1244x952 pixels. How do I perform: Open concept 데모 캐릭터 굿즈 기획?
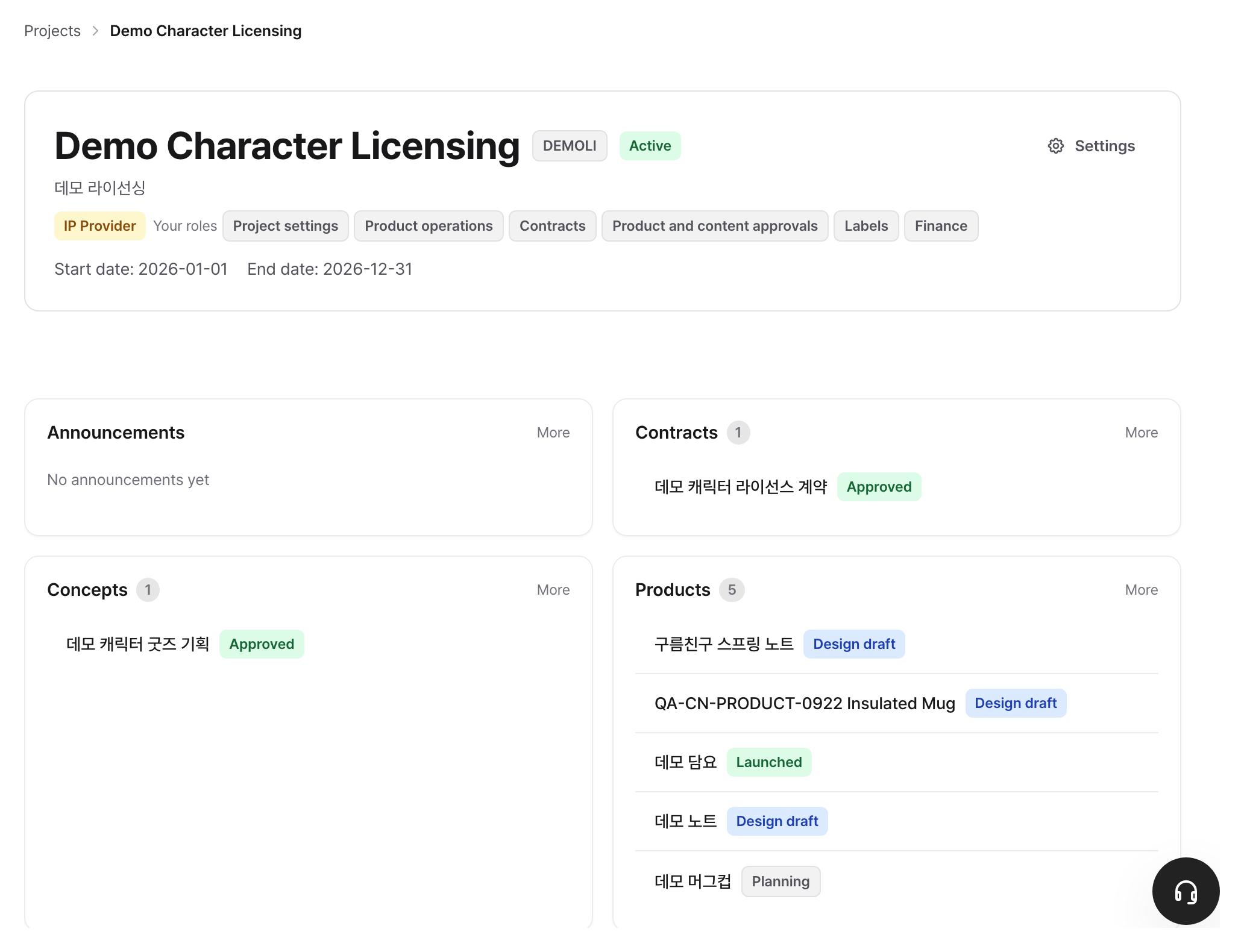(x=138, y=644)
